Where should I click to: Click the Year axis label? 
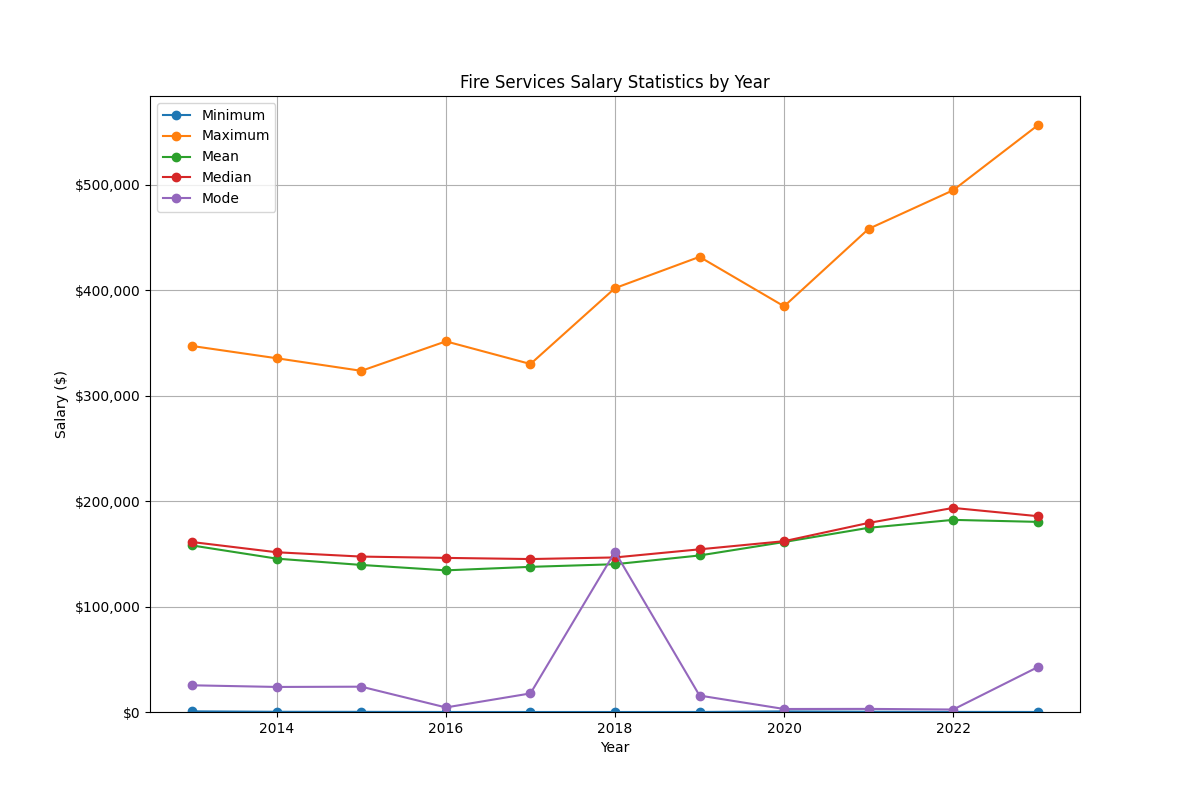click(615, 747)
